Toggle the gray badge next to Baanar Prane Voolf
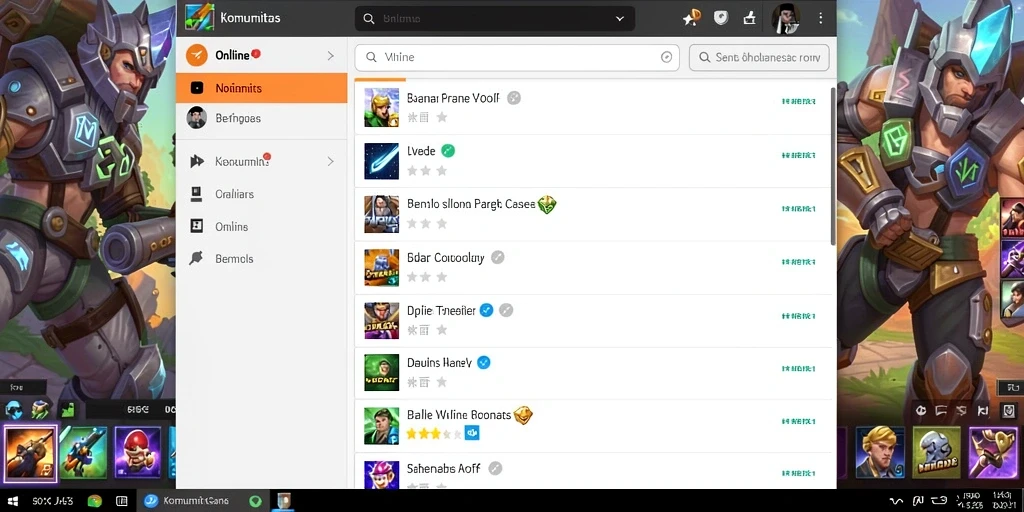 coord(514,98)
